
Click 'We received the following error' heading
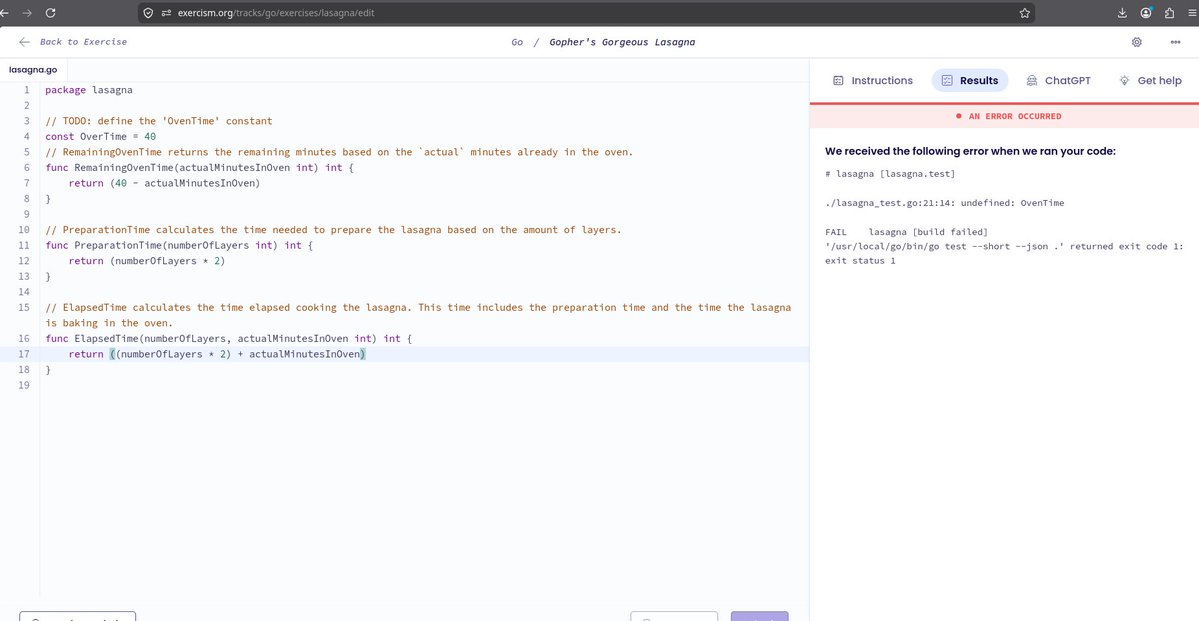point(970,151)
